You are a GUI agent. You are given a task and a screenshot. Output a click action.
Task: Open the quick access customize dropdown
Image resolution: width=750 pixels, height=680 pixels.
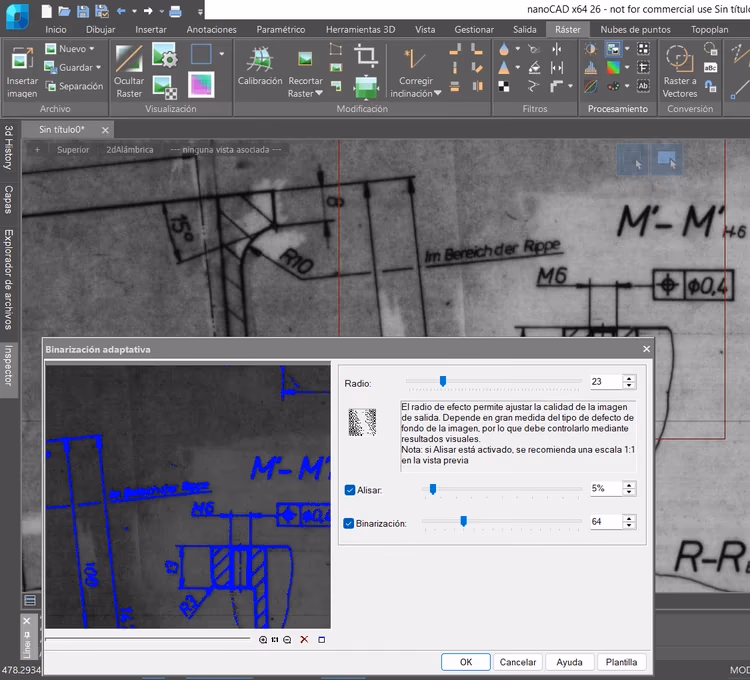tap(200, 12)
